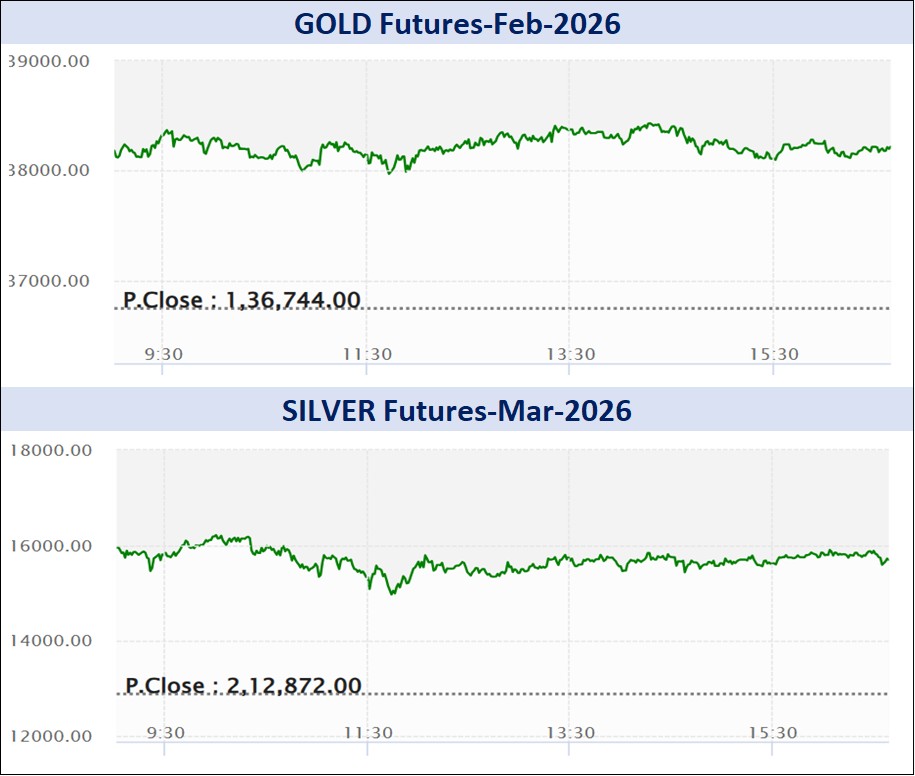This screenshot has height=776, width=915.
Task: Select the 13:30 time label on gold chart
Action: (x=570, y=354)
